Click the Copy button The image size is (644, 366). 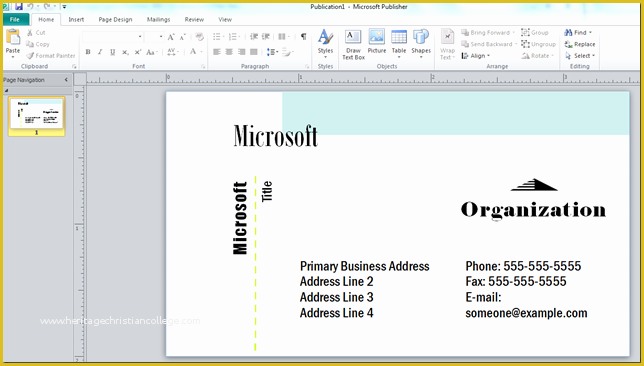click(38, 44)
